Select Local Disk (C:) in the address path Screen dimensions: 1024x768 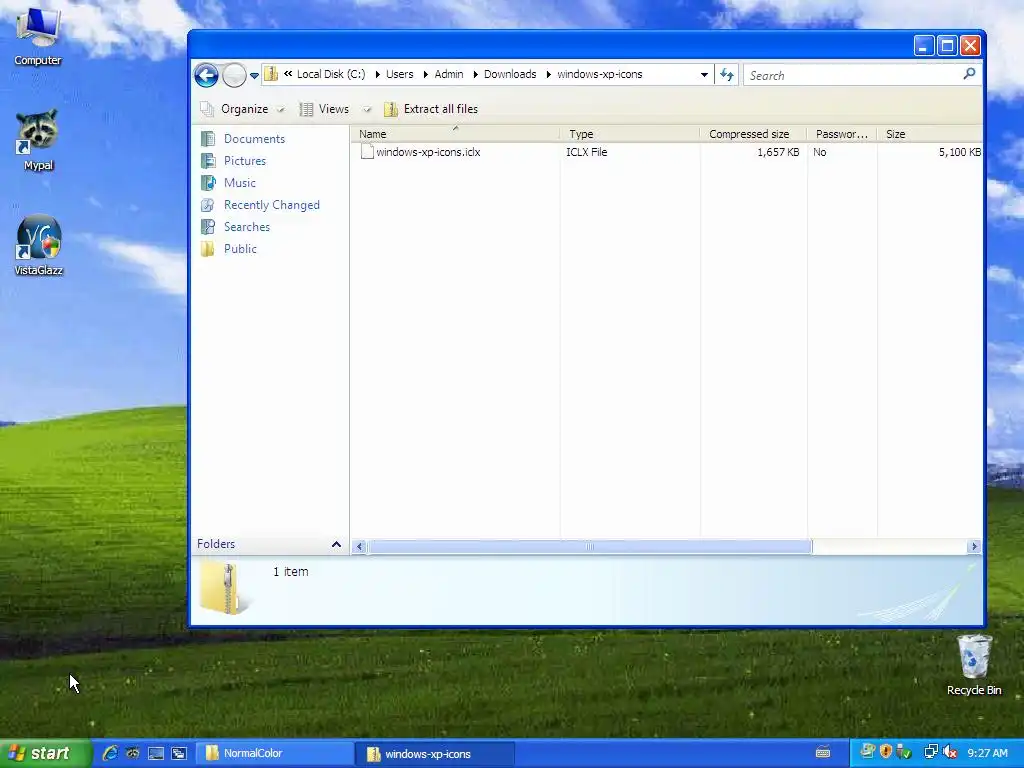[x=331, y=74]
